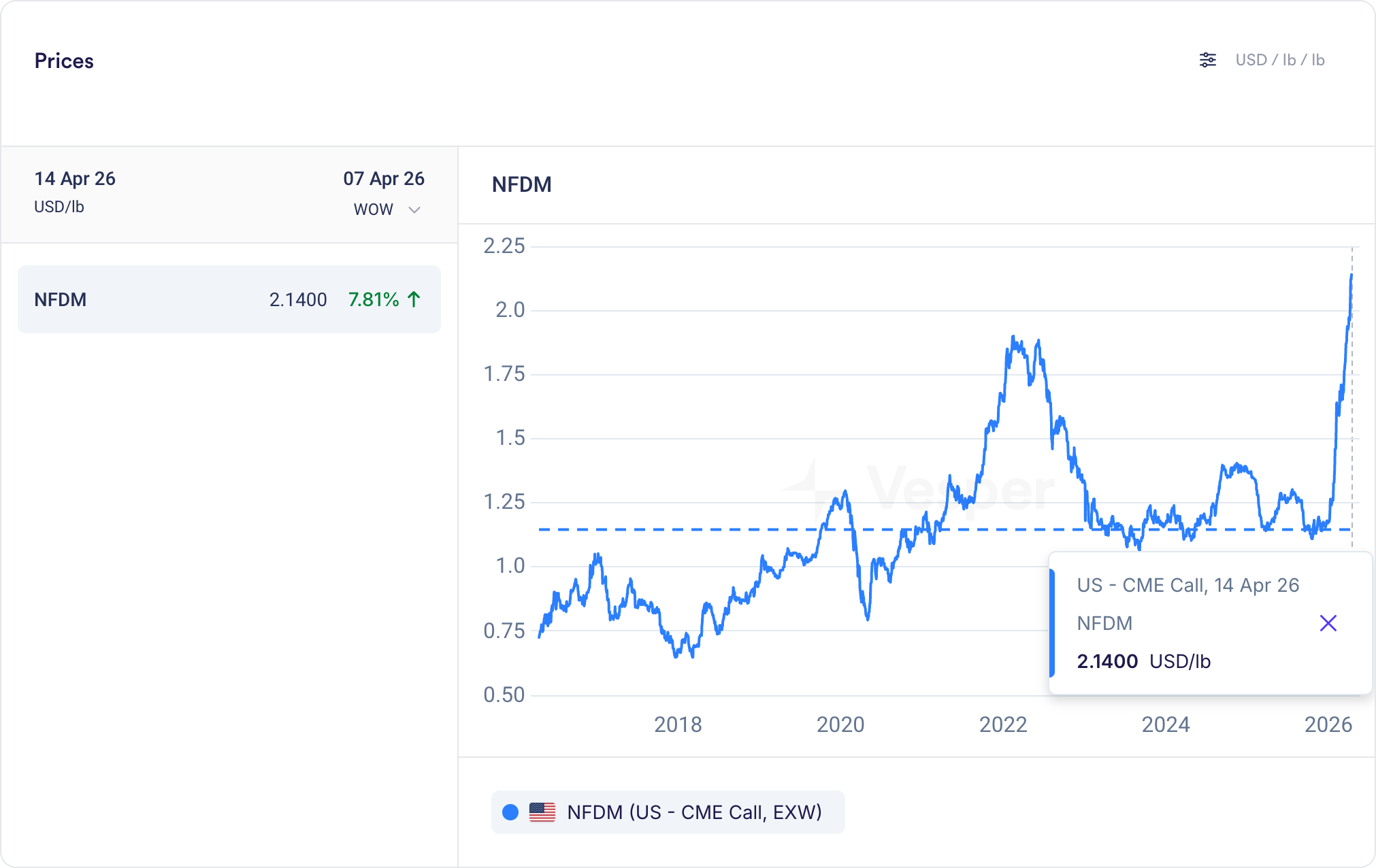1376x868 pixels.
Task: Click the green upward trend arrow
Action: [x=414, y=299]
